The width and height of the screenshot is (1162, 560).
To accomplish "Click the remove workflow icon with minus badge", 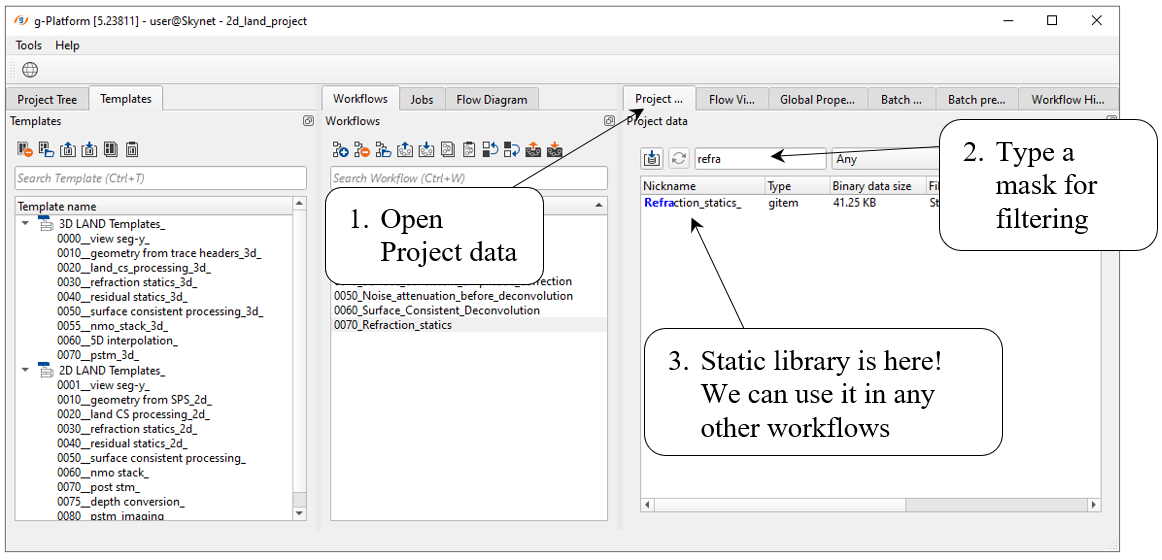I will click(x=362, y=150).
